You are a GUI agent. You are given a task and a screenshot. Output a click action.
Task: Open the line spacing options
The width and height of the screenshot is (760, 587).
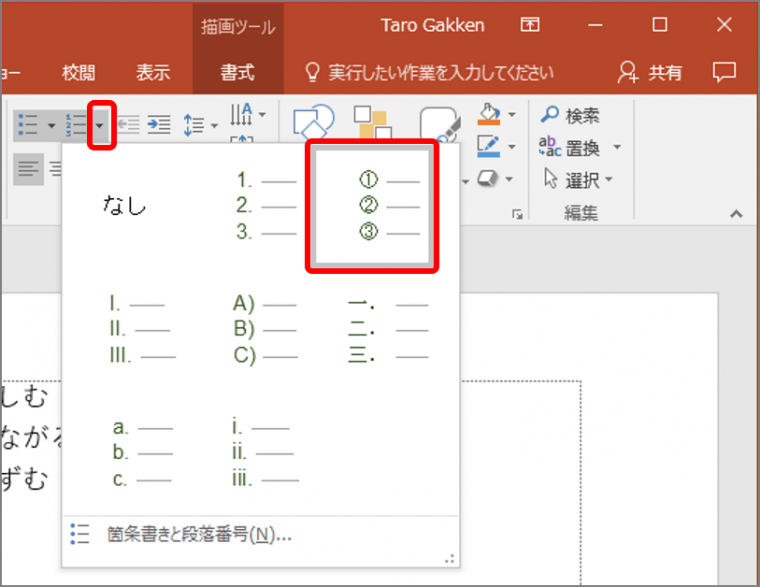click(x=194, y=125)
